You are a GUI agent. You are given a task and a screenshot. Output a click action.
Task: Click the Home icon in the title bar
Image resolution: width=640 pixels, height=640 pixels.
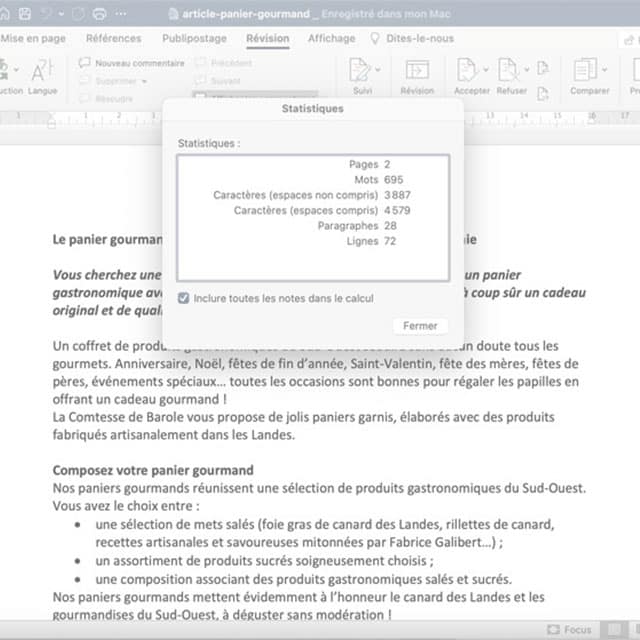coord(4,14)
